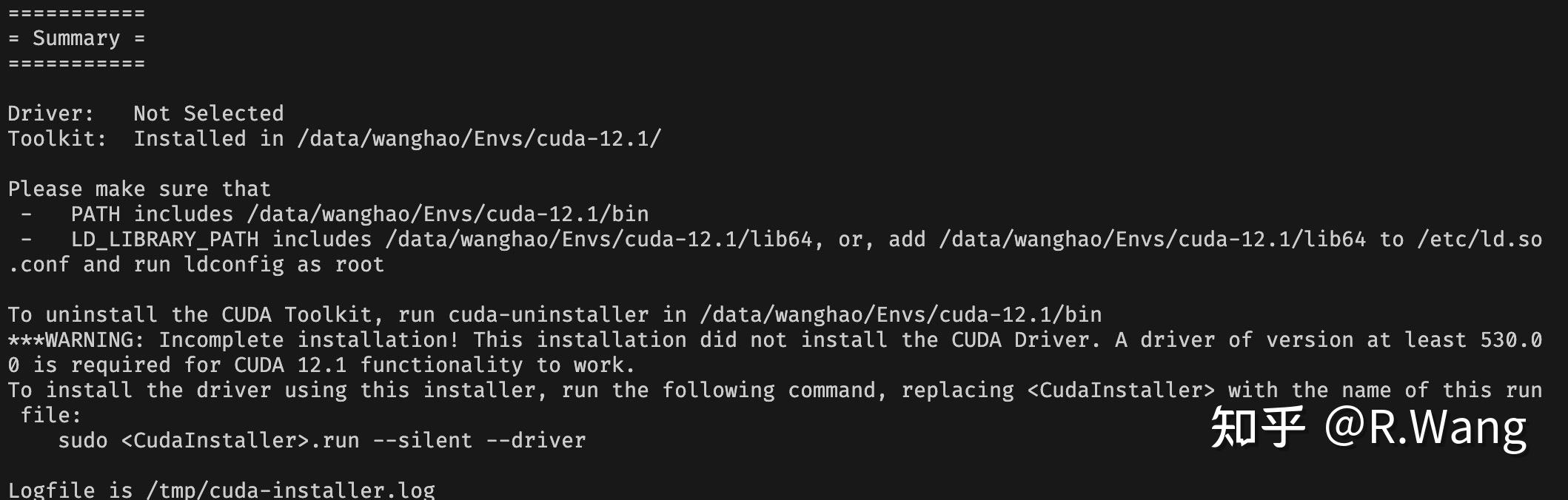The width and height of the screenshot is (1568, 500).
Task: Click the /etc/ld.so text at line end
Action: tap(1480, 240)
